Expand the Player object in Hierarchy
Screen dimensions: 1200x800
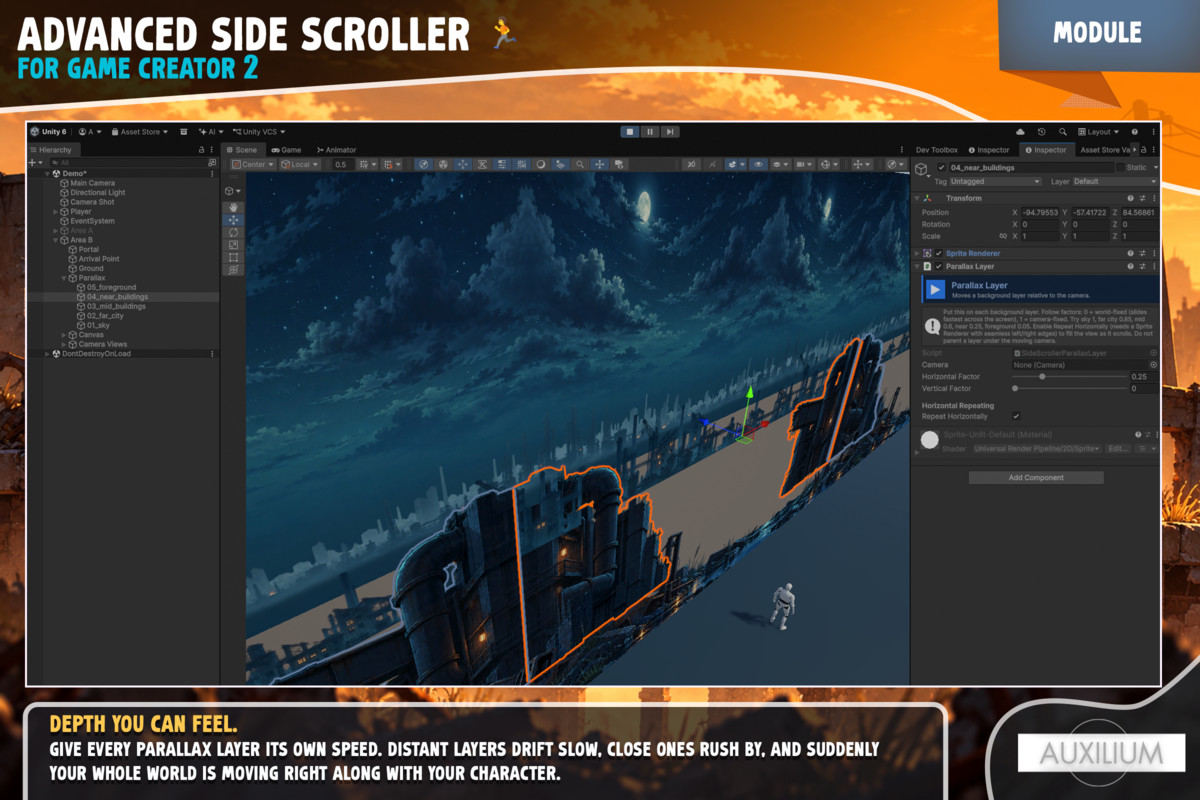pos(56,212)
